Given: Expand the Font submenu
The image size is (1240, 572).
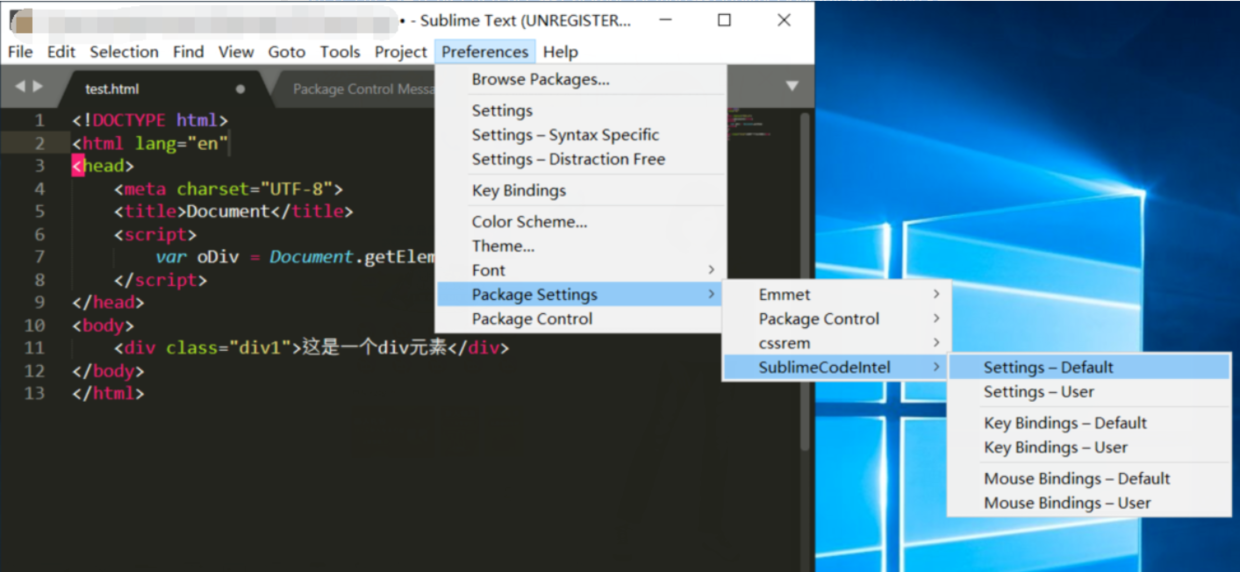Looking at the screenshot, I should [x=580, y=270].
